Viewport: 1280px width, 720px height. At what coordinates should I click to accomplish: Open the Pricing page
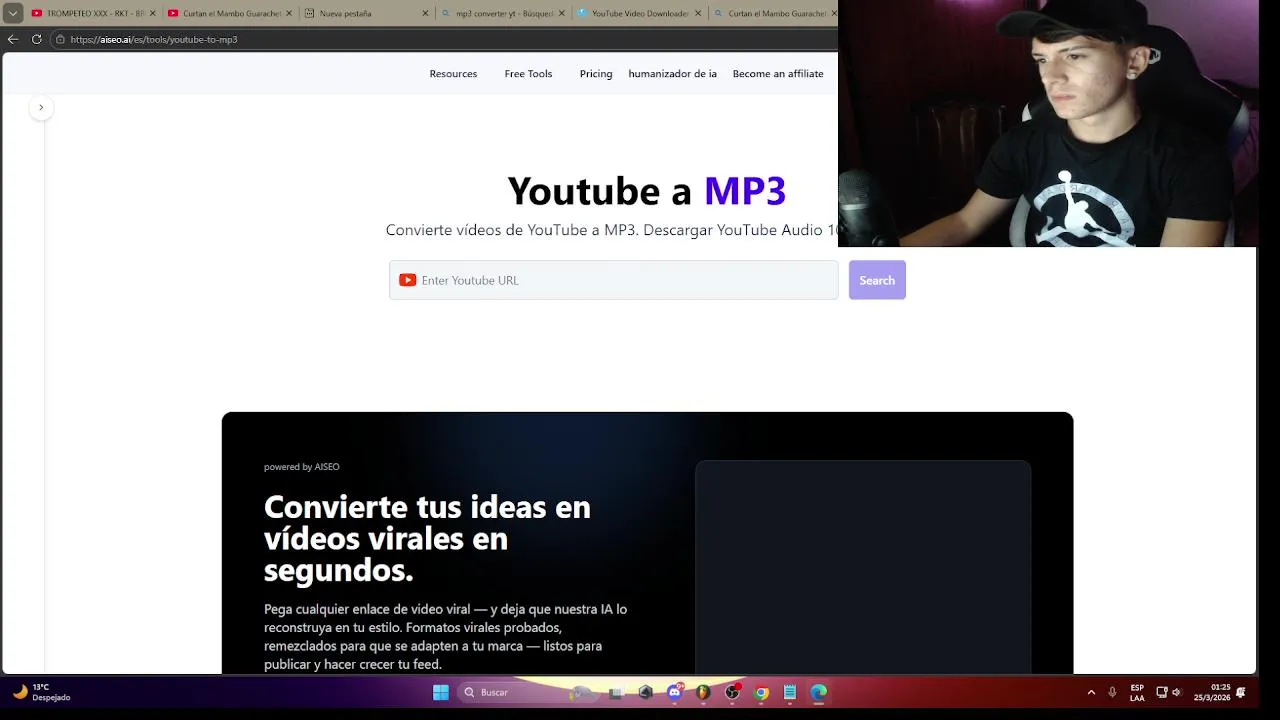click(596, 74)
